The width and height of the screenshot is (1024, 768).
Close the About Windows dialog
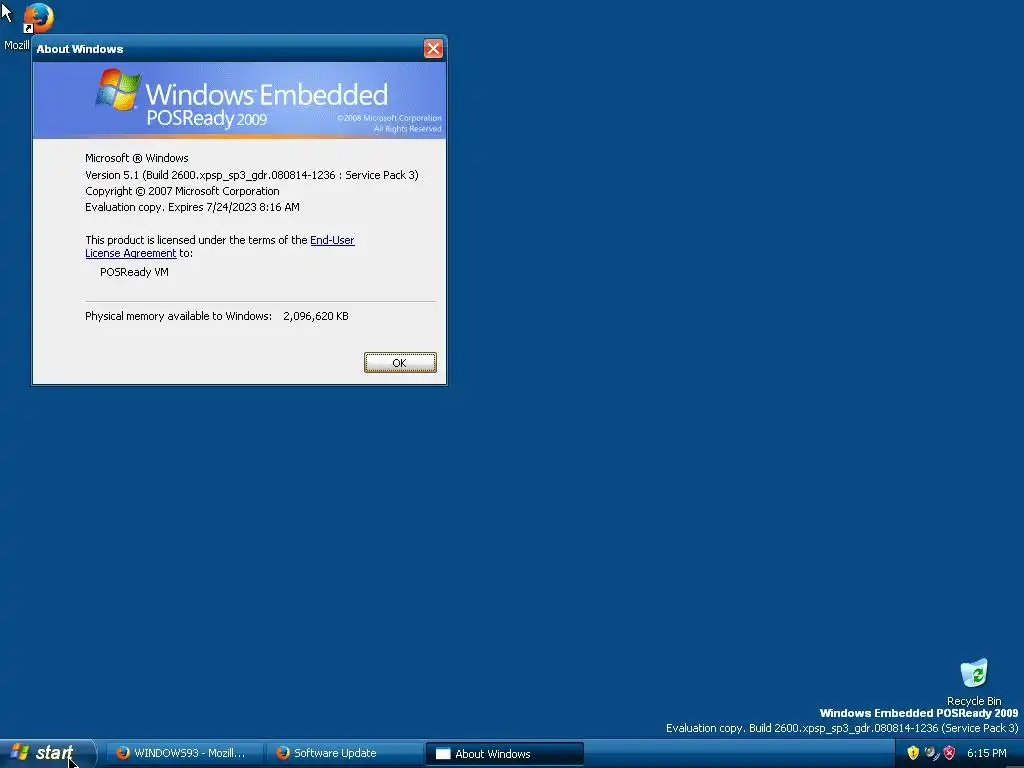pos(433,48)
